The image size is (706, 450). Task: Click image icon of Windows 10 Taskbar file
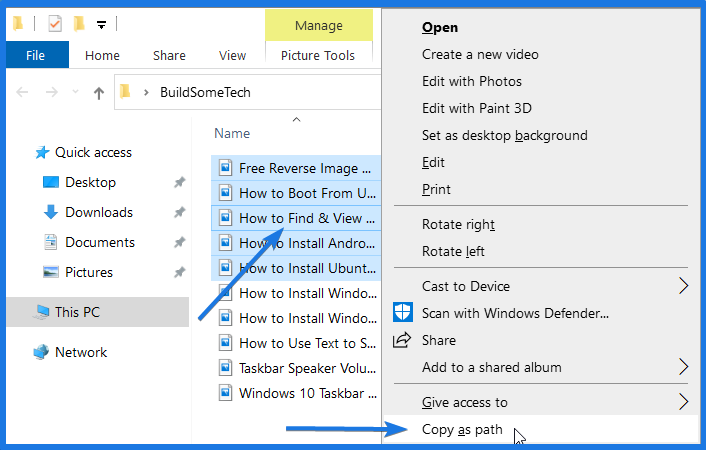(x=225, y=393)
